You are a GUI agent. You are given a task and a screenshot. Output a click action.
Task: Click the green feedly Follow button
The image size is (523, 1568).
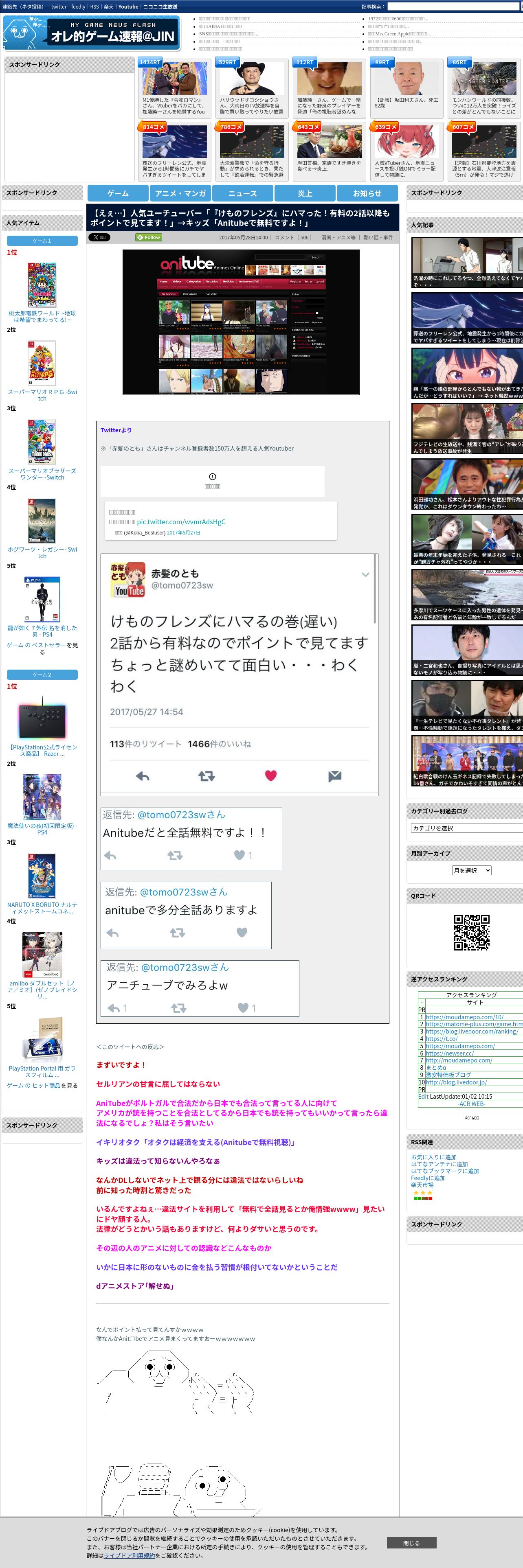coord(149,237)
